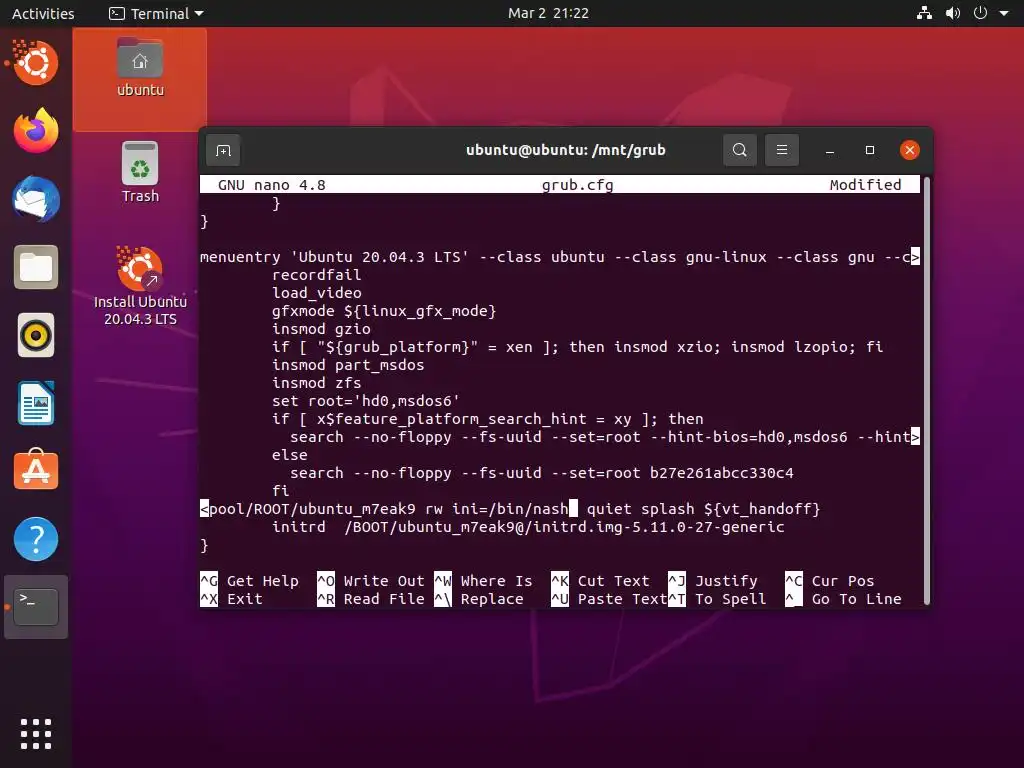Click the terminal vertical scrollbar
This screenshot has width=1024, height=768.
[926, 391]
